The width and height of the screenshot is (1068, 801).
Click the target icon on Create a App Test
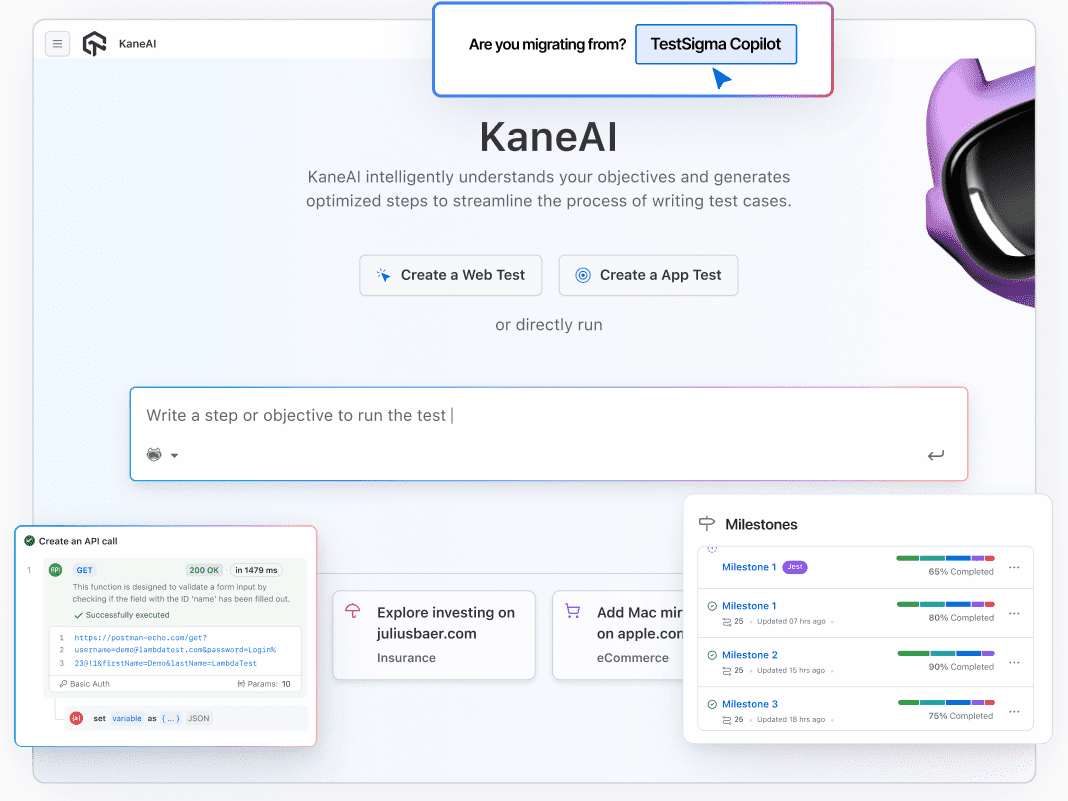click(x=583, y=275)
